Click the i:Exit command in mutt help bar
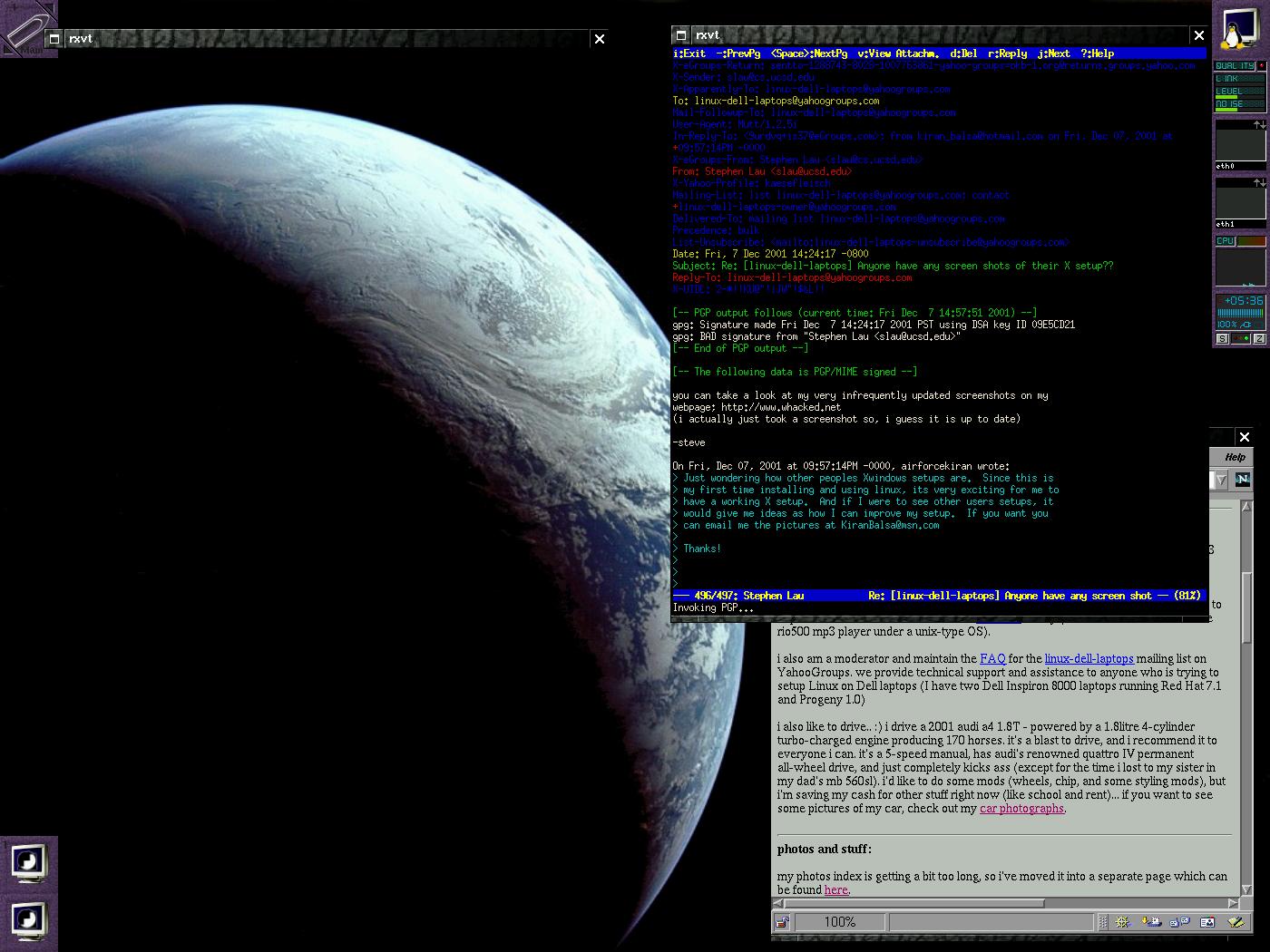This screenshot has height=952, width=1270. 689,53
